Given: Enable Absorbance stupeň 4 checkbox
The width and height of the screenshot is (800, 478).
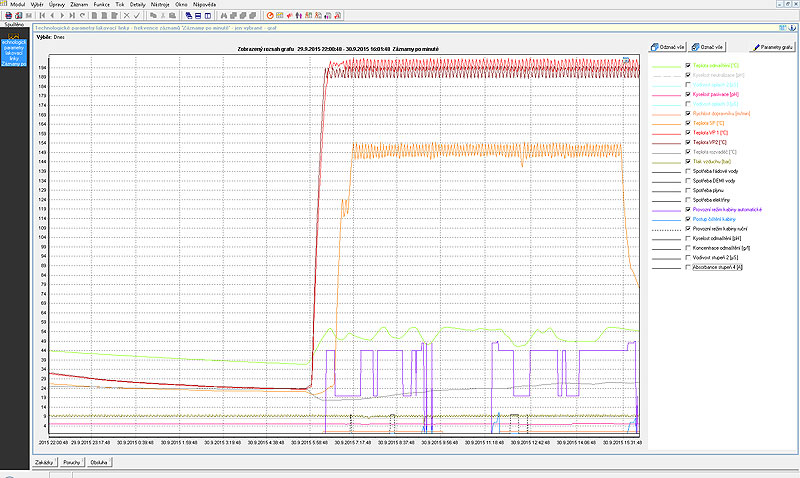Looking at the screenshot, I should coord(687,267).
